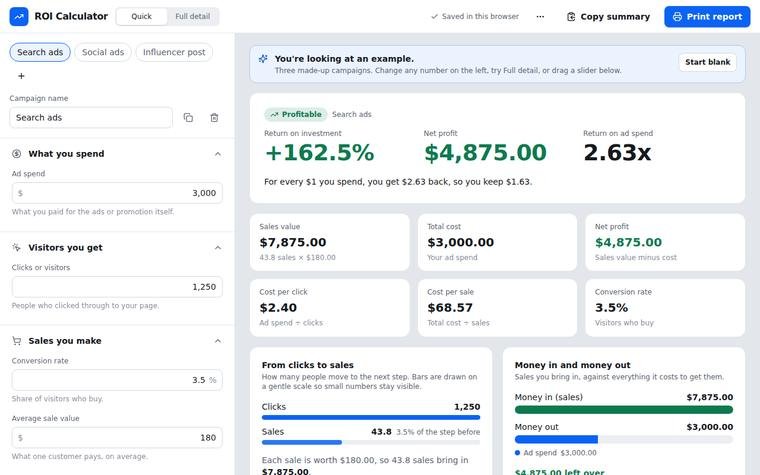Screen dimensions: 760x475
Task: Click the Conversion rate 3.5% card
Action: point(665,308)
